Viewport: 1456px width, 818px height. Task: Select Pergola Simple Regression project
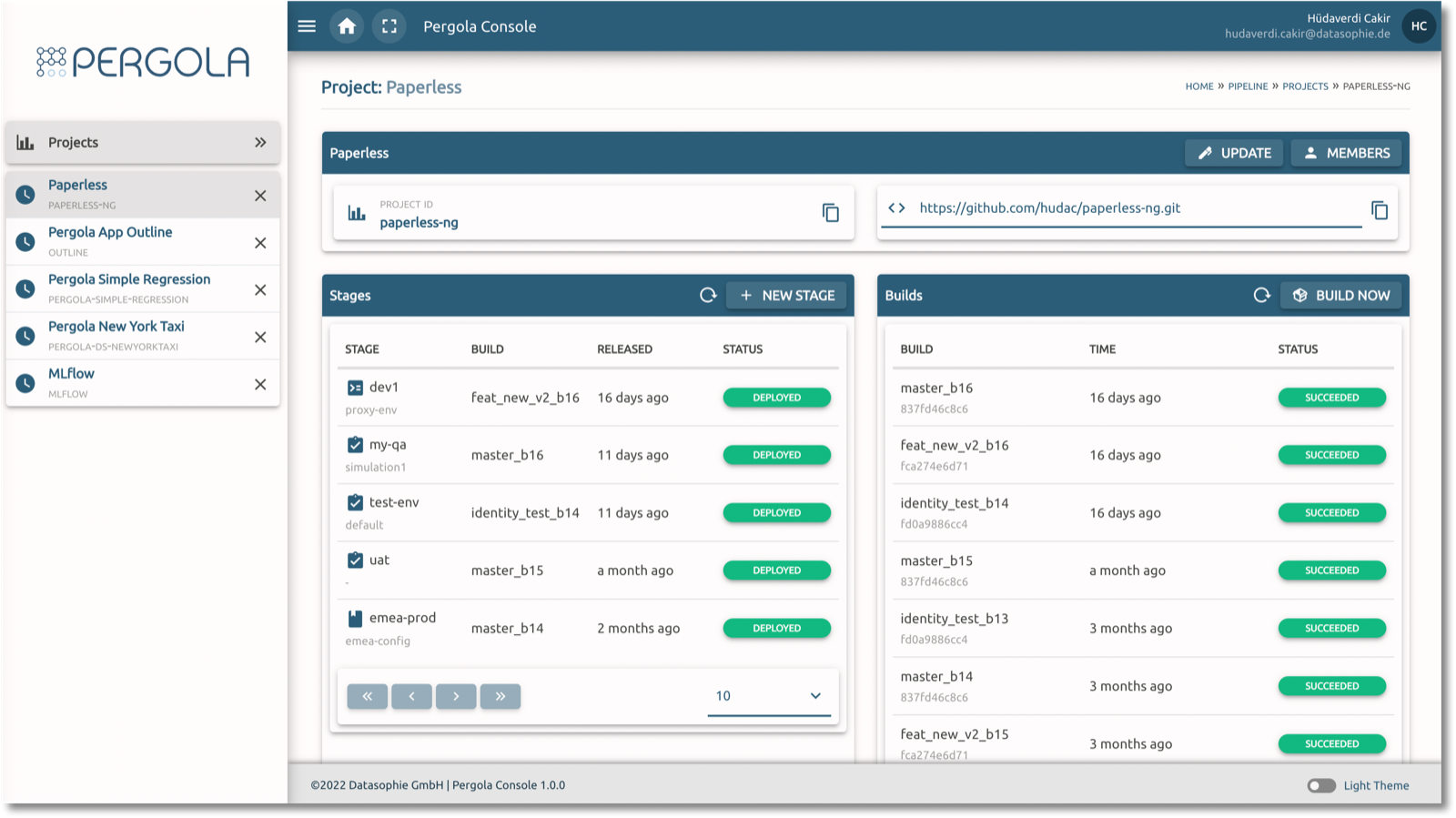pos(129,279)
